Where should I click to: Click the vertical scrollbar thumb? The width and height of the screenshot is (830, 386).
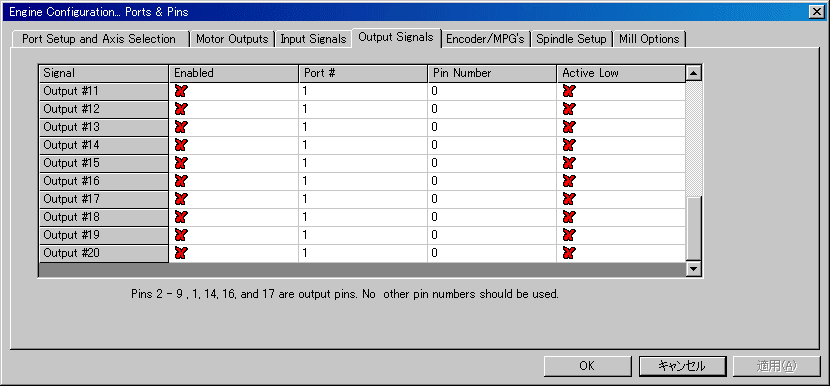tap(694, 228)
